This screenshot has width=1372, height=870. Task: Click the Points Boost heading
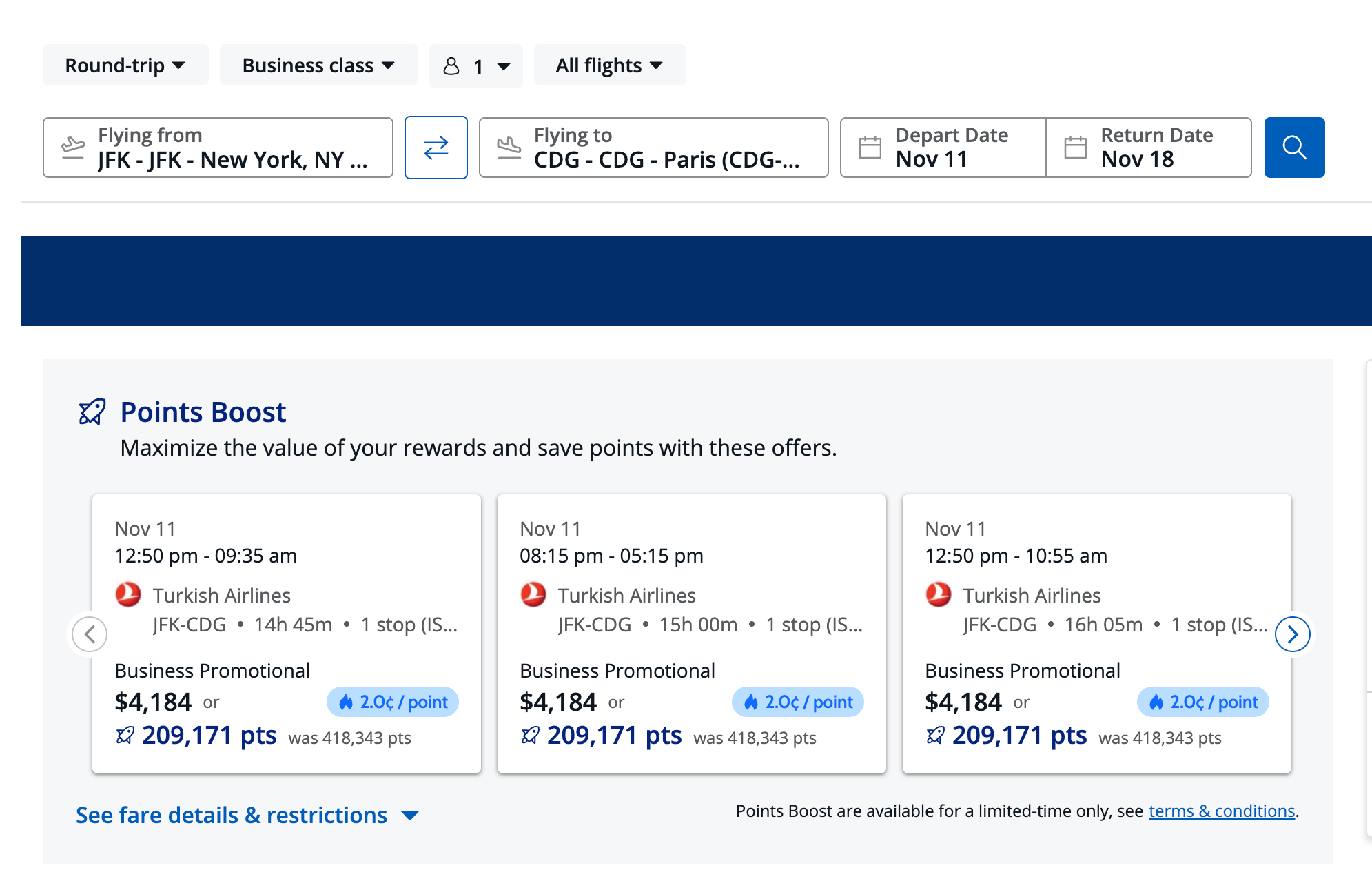click(x=203, y=412)
